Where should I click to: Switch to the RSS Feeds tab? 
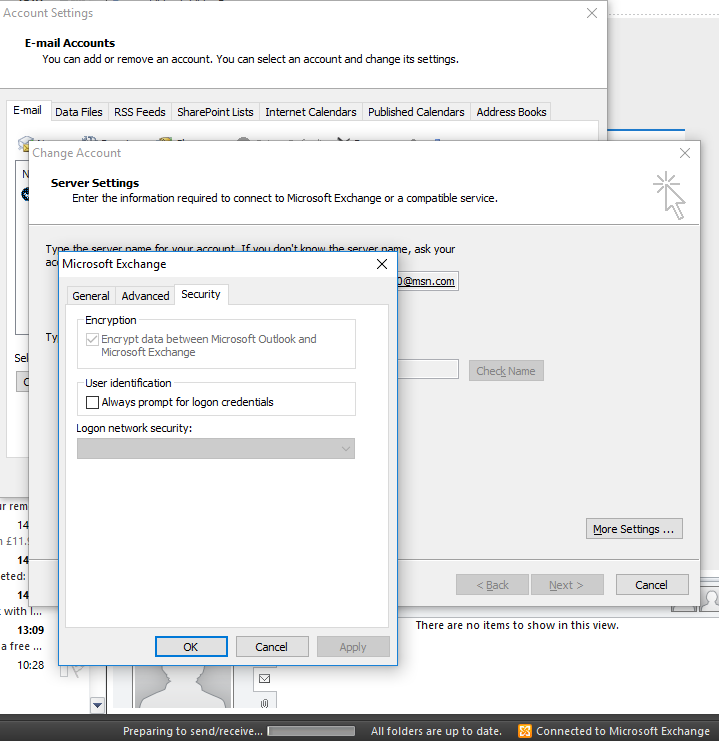140,112
